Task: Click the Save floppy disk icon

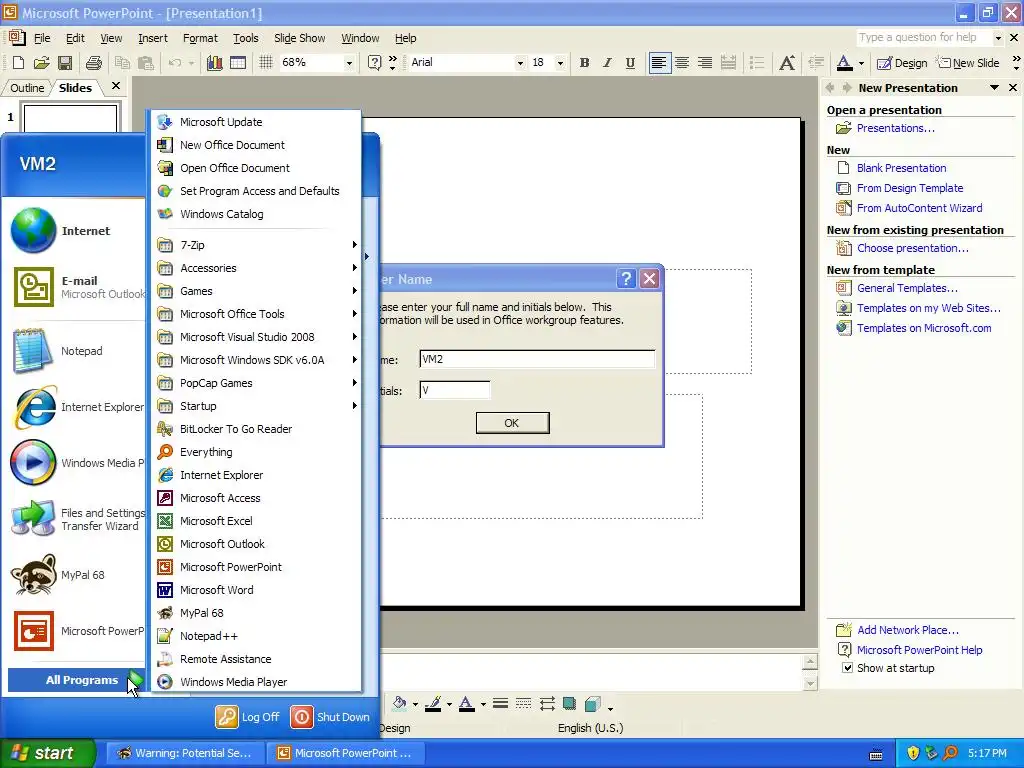Action: pyautogui.click(x=65, y=63)
